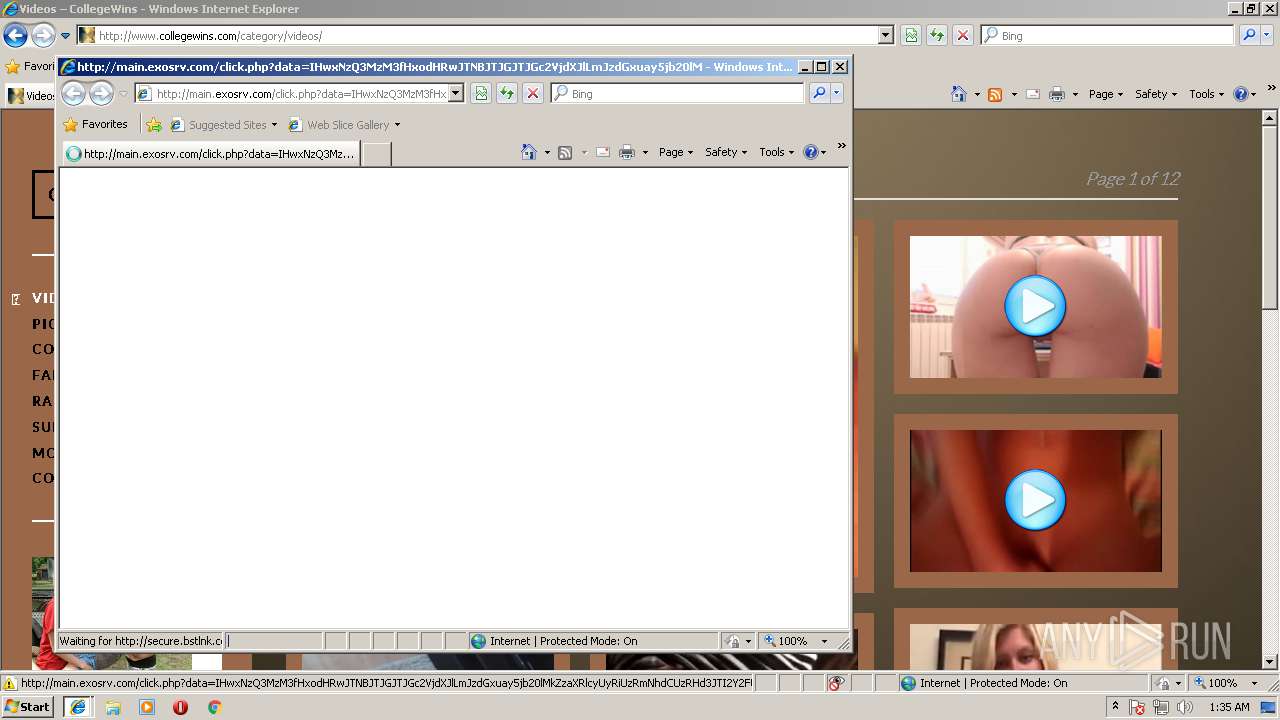Expand popup command bar overflow chevron
The width and height of the screenshot is (1280, 720).
point(841,146)
